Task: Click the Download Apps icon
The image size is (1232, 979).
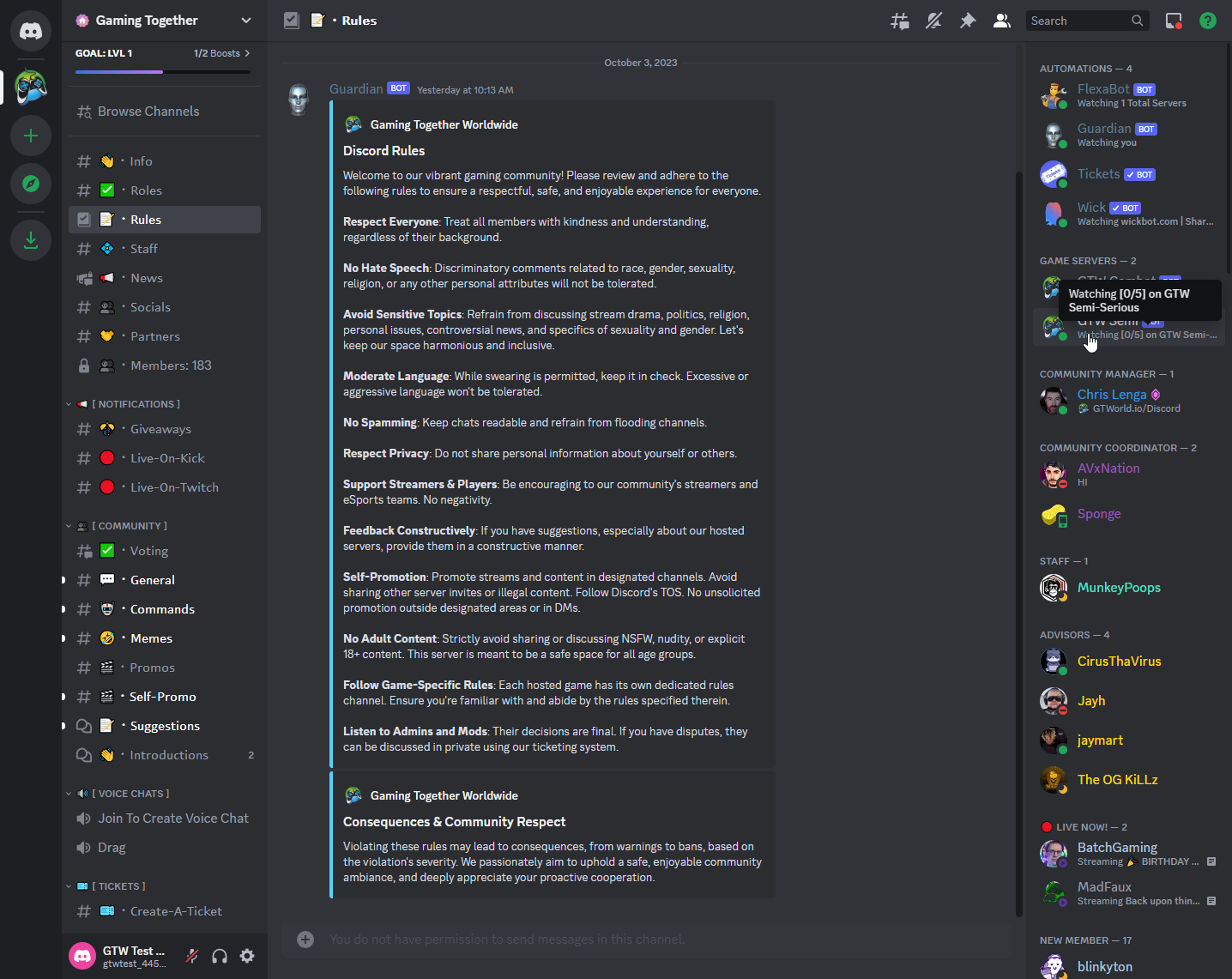Action: pos(31,240)
